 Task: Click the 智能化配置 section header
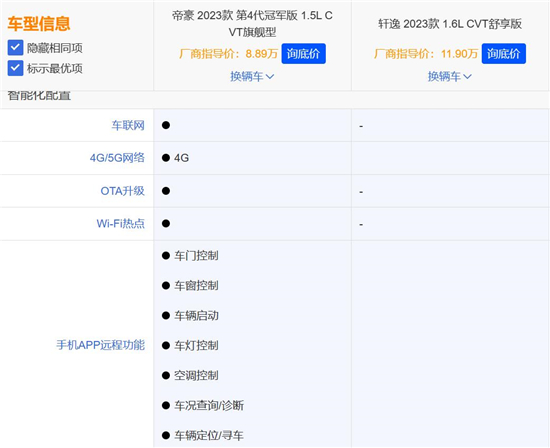[x=39, y=96]
